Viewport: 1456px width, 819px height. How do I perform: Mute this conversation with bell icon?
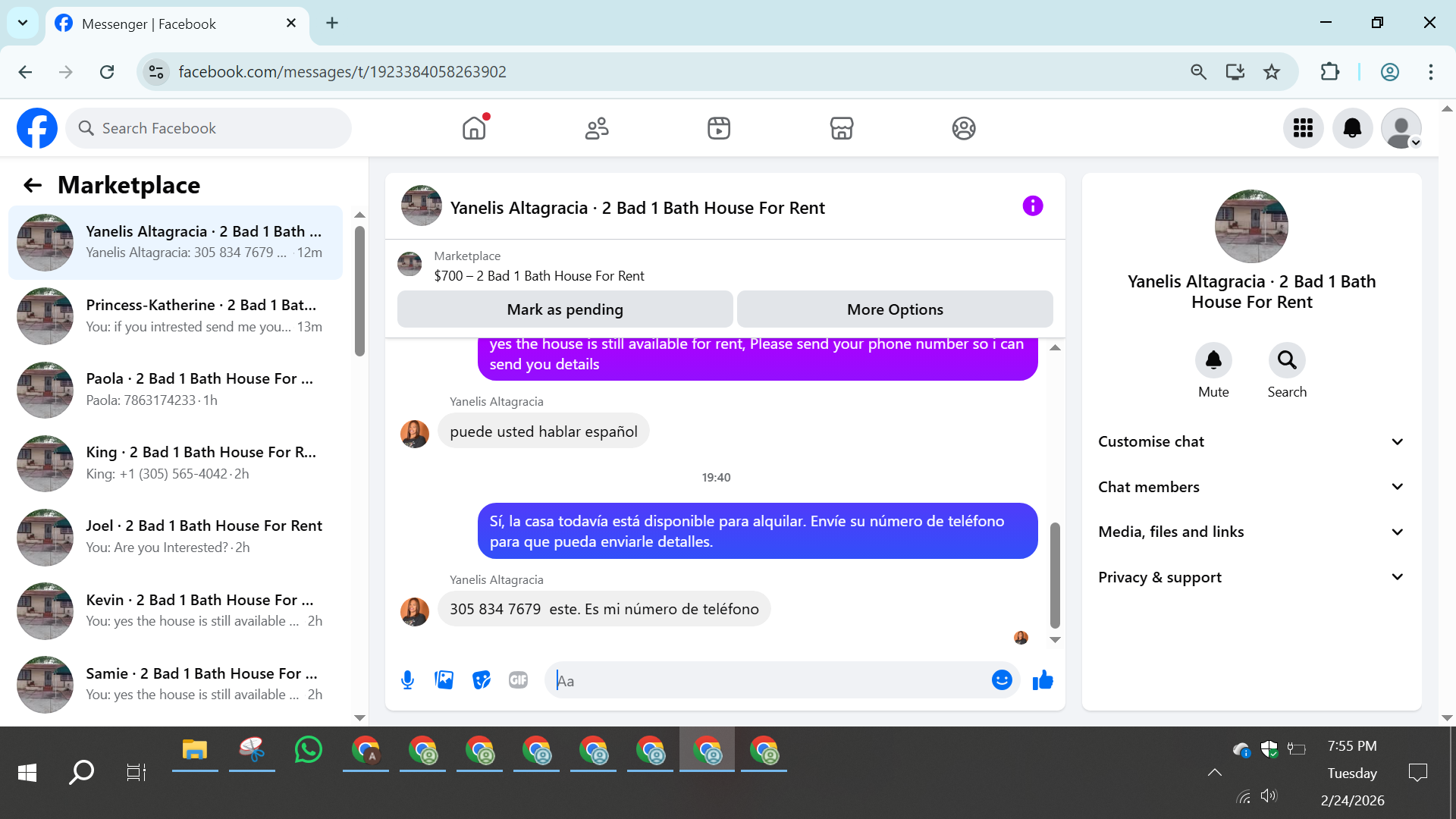coord(1213,360)
